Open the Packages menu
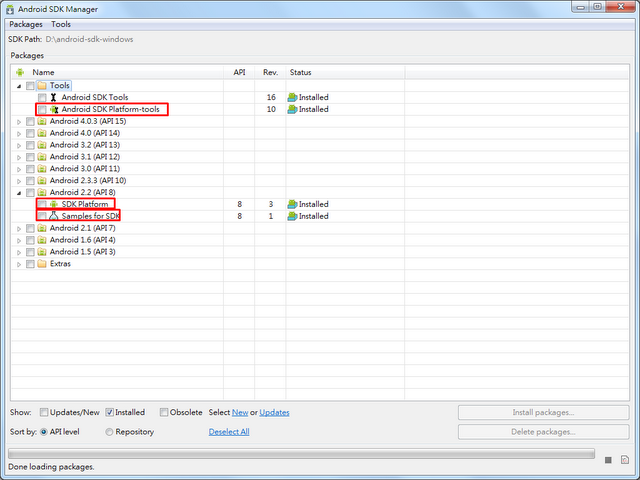The height and width of the screenshot is (480, 640). [x=26, y=24]
